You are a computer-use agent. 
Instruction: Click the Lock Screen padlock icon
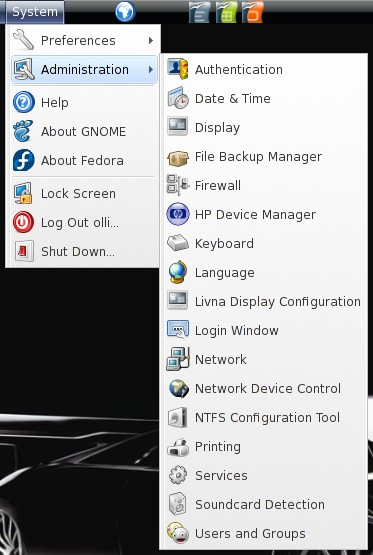tap(23, 193)
